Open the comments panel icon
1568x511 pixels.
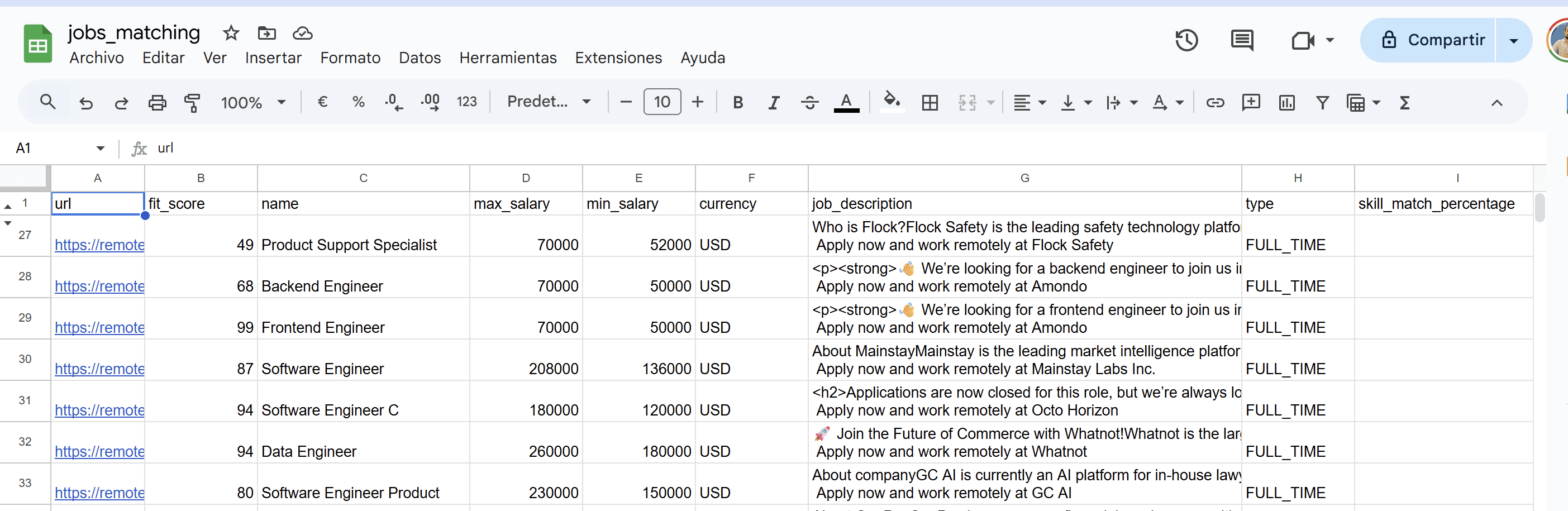coord(1241,41)
